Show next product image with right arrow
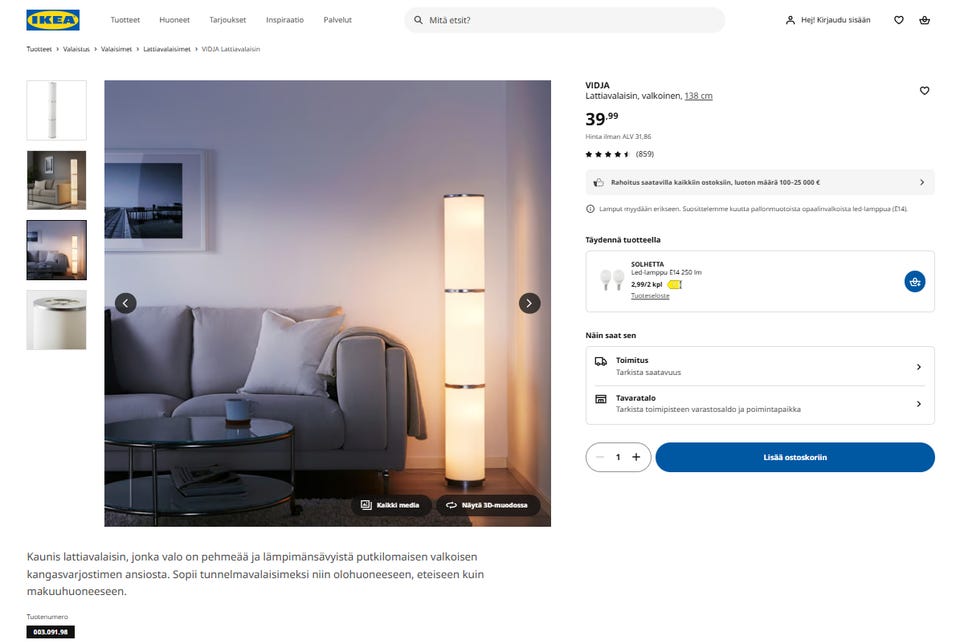Viewport: 960px width, 644px height. (x=530, y=303)
